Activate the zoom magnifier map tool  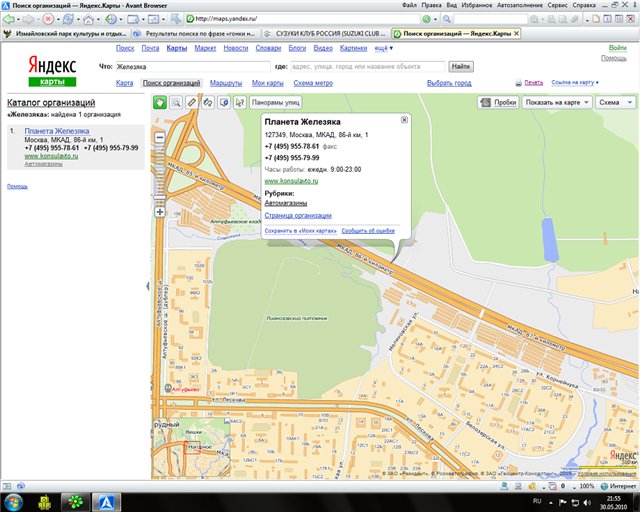point(176,102)
